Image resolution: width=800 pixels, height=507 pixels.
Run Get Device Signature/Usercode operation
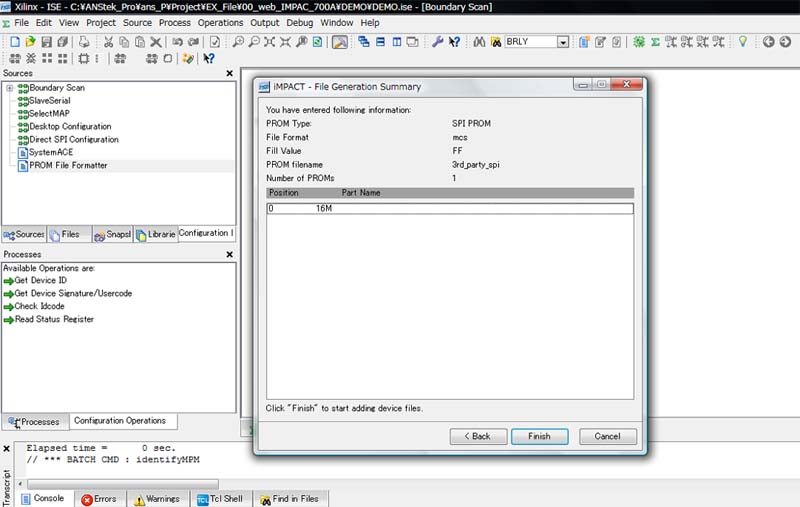(x=73, y=294)
